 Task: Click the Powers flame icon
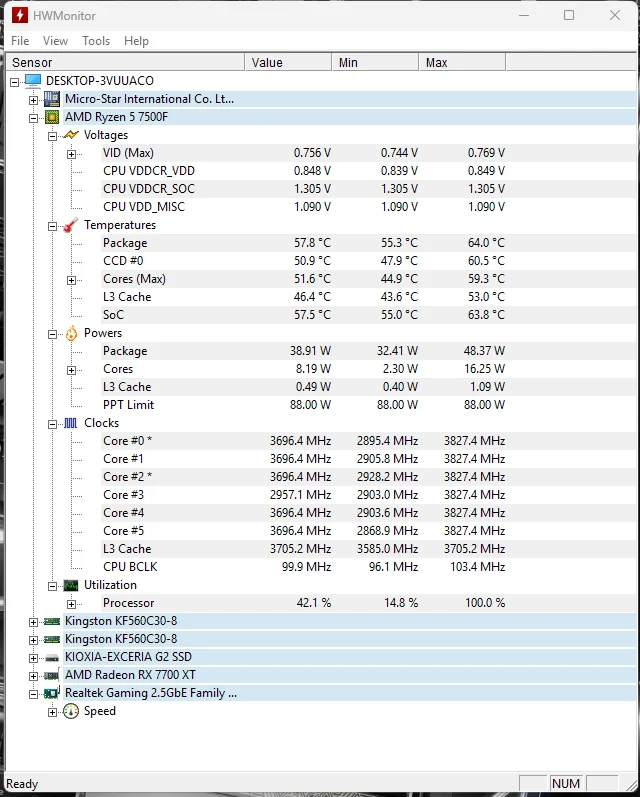(x=71, y=333)
